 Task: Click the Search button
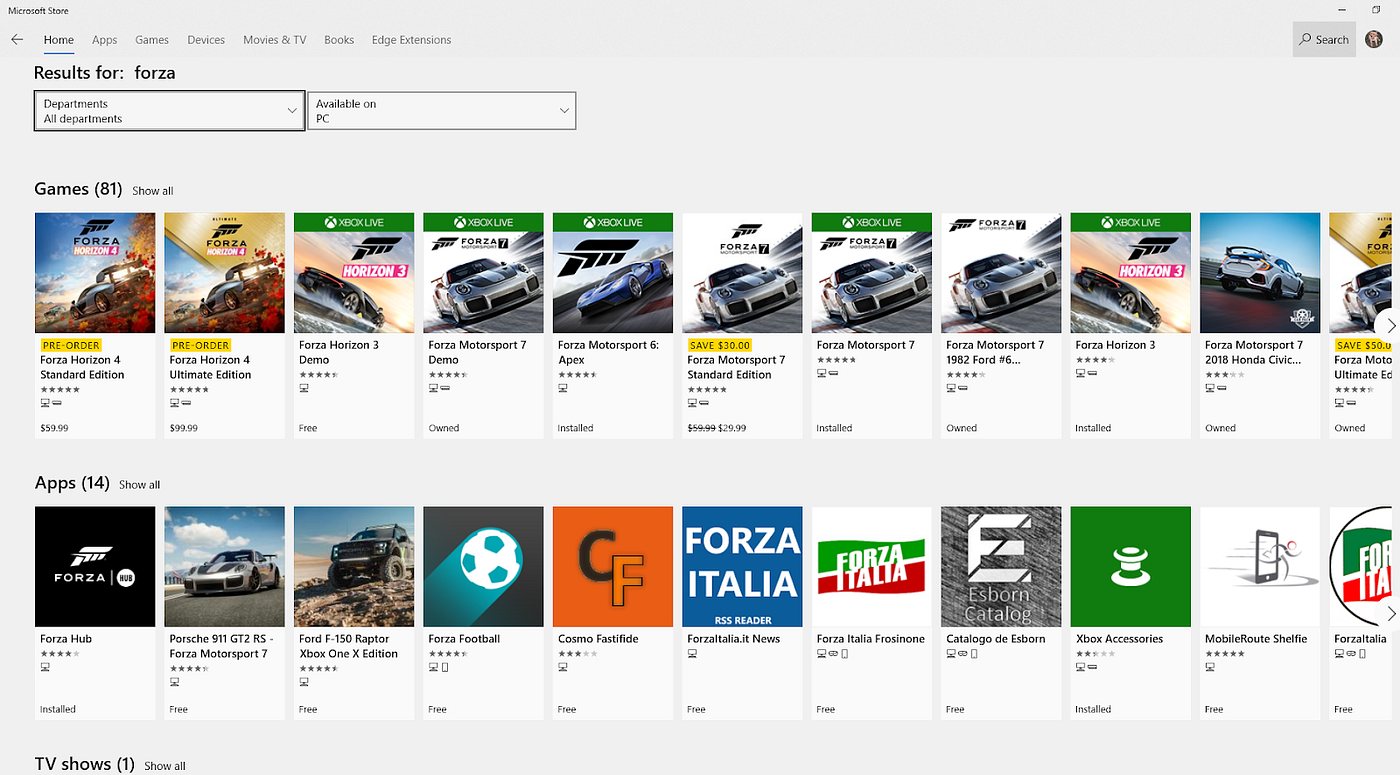click(x=1324, y=40)
